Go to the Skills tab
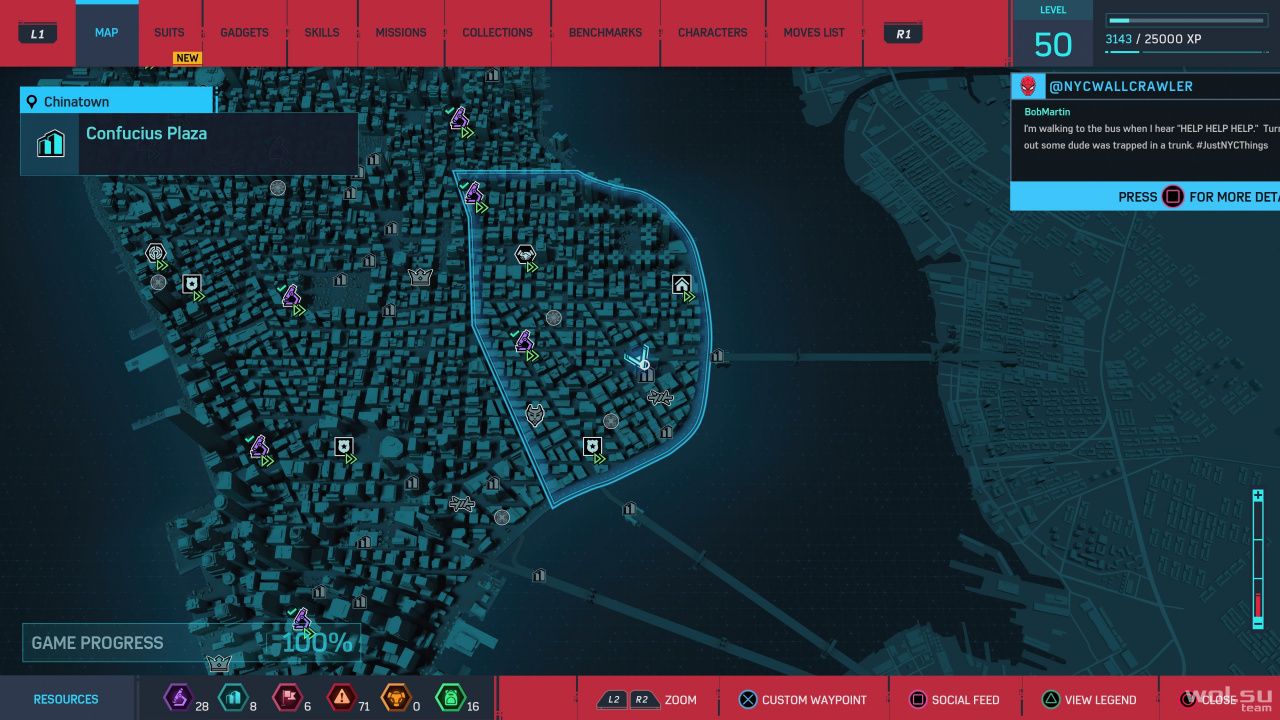 321,33
